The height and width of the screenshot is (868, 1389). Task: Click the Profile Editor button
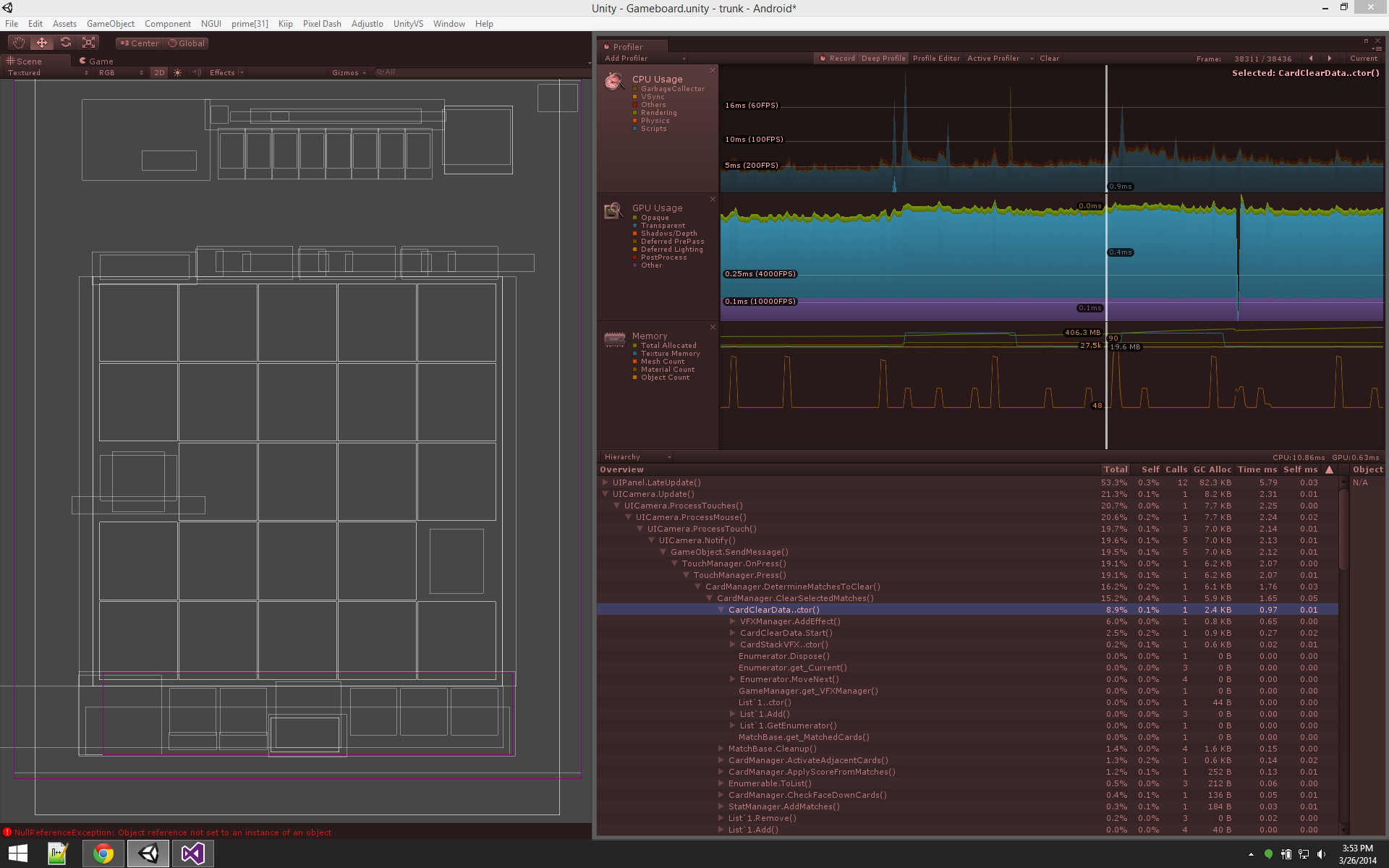(x=936, y=59)
